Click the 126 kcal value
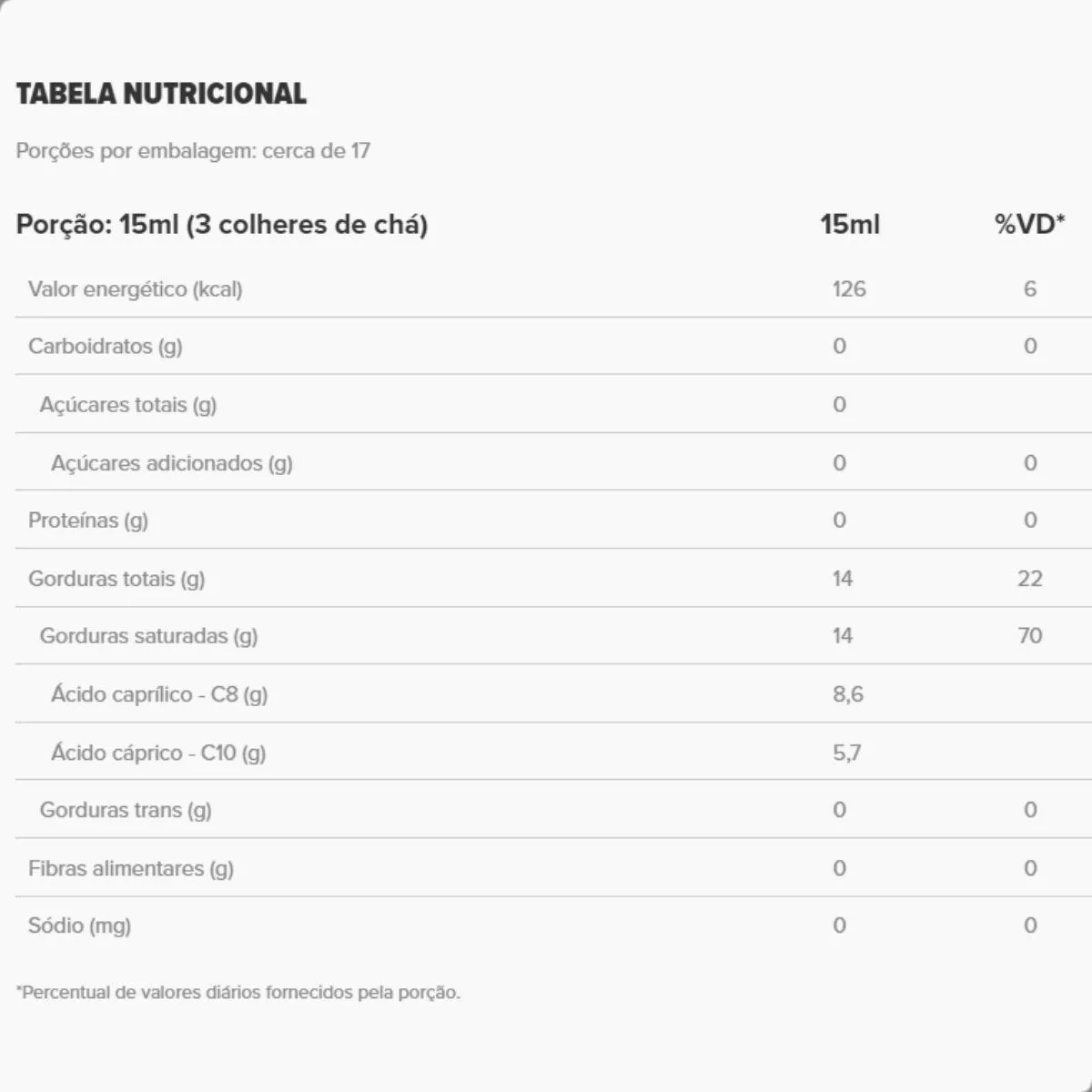The height and width of the screenshot is (1092, 1092). point(849,289)
